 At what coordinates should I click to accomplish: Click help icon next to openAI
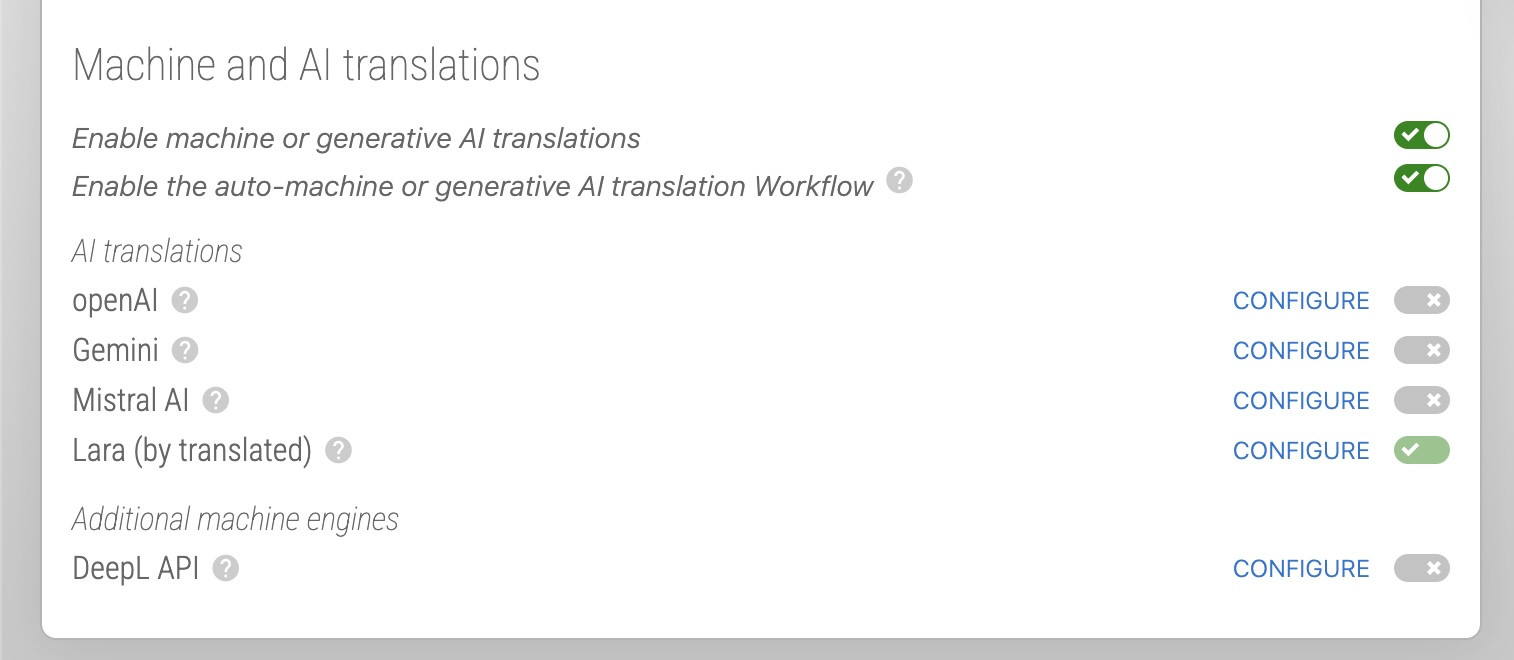click(x=185, y=300)
